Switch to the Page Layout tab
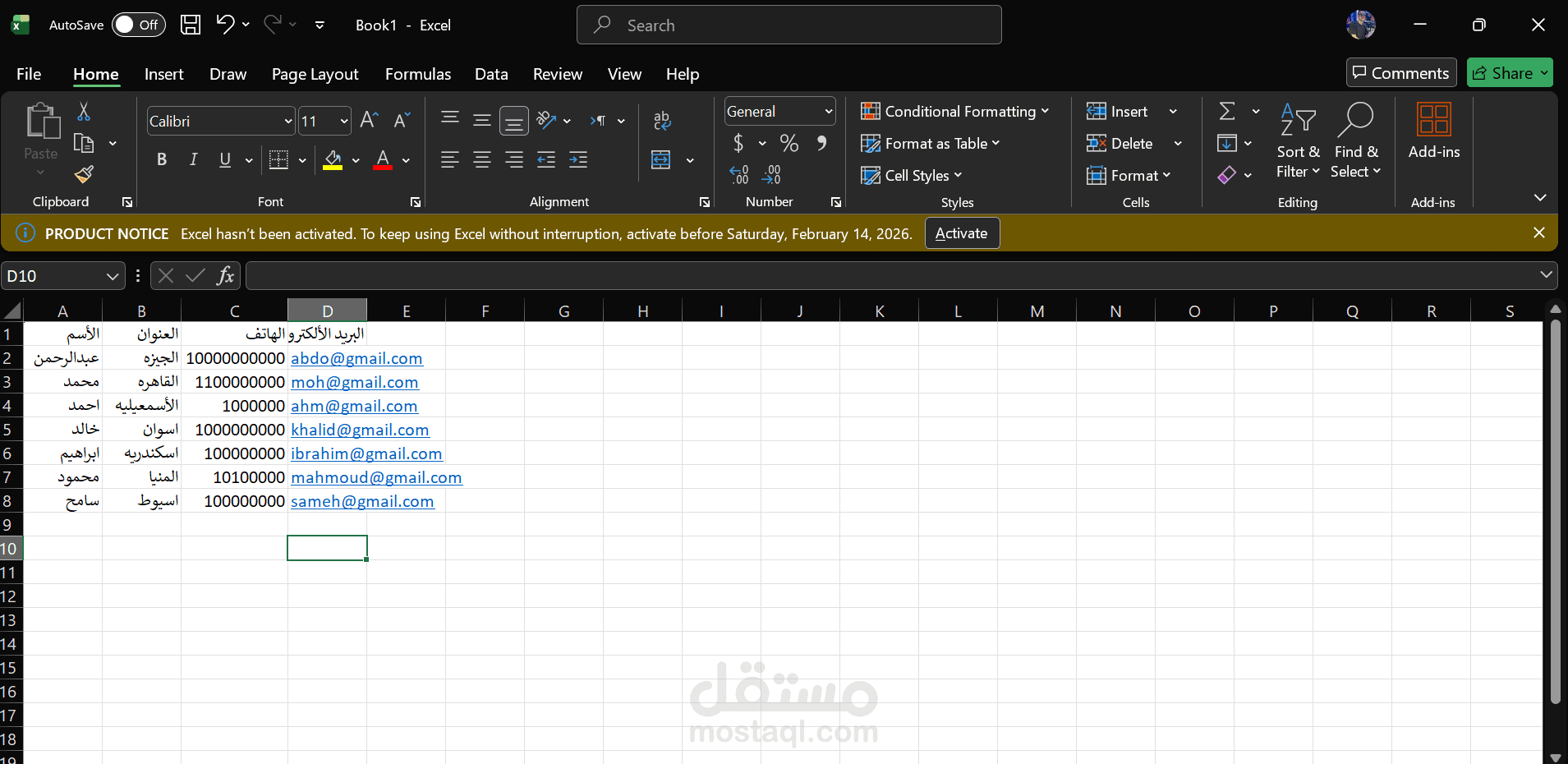 pyautogui.click(x=315, y=74)
